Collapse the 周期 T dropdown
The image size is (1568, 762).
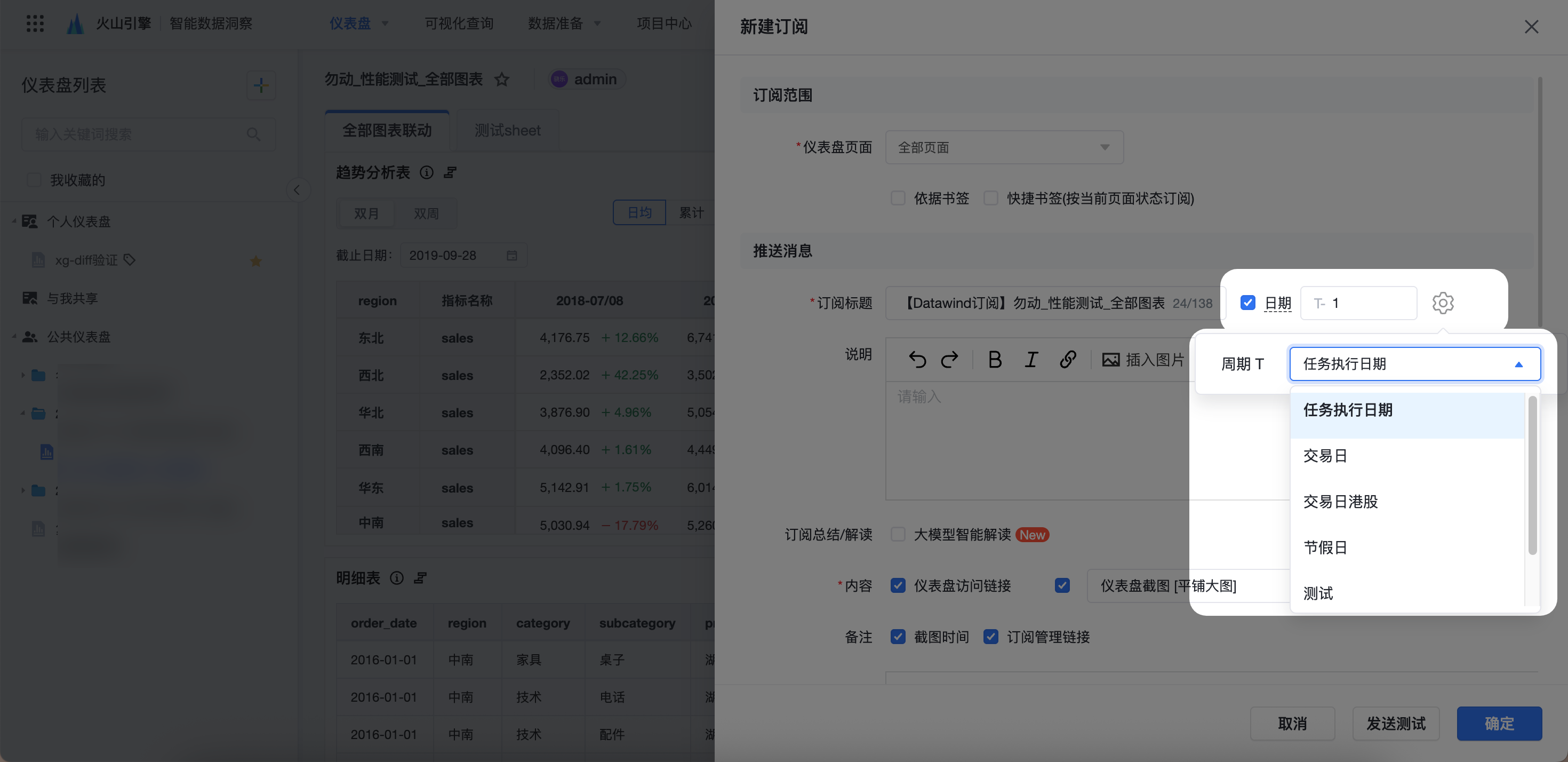pyautogui.click(x=1415, y=363)
